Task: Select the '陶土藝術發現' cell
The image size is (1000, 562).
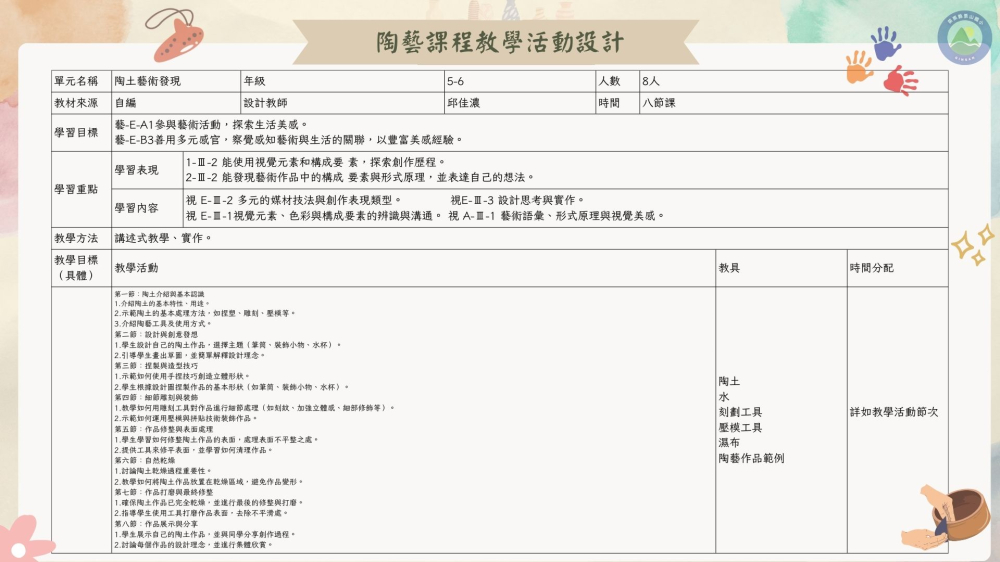Action: [x=175, y=81]
